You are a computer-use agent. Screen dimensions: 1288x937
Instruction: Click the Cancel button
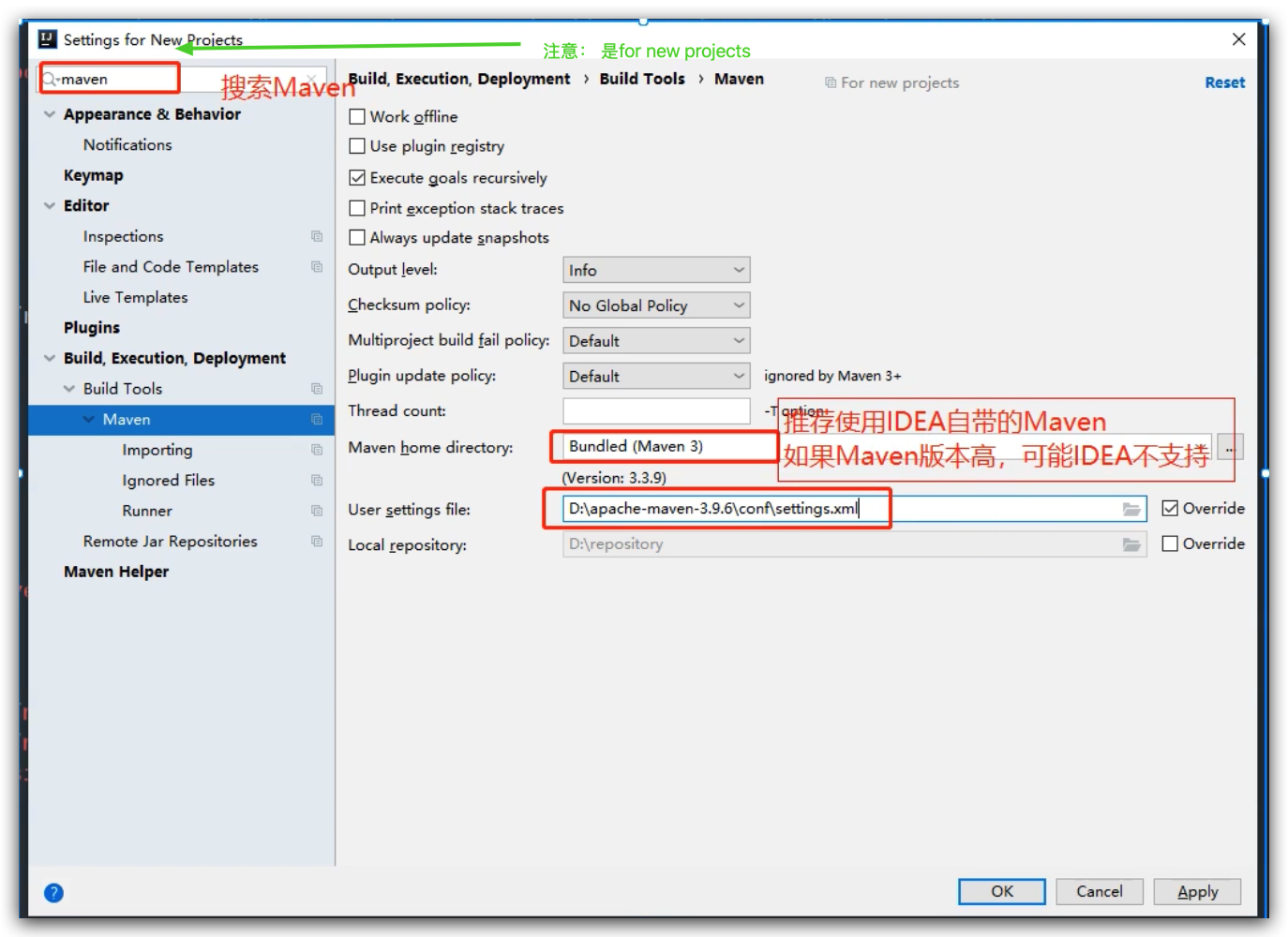point(1099,891)
